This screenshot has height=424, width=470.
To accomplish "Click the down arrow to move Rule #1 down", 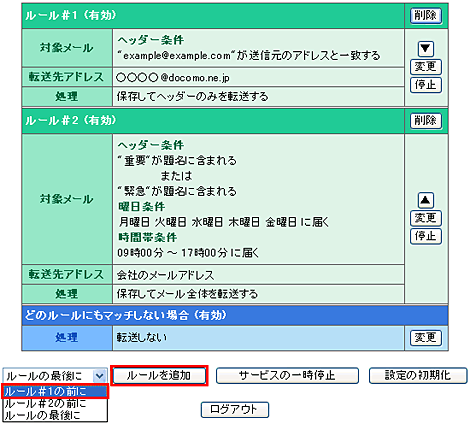I will [x=426, y=49].
